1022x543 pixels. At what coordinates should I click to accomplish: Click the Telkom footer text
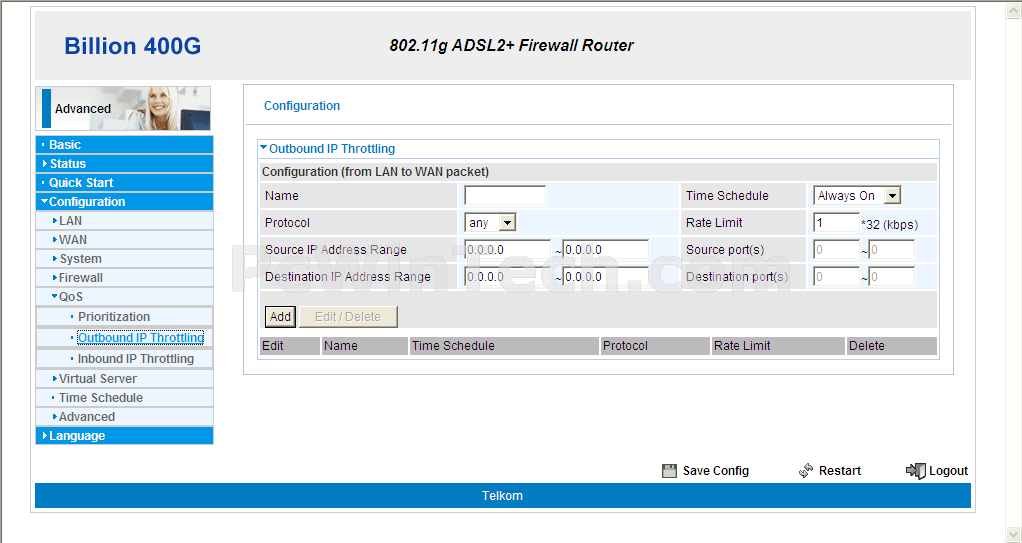503,496
